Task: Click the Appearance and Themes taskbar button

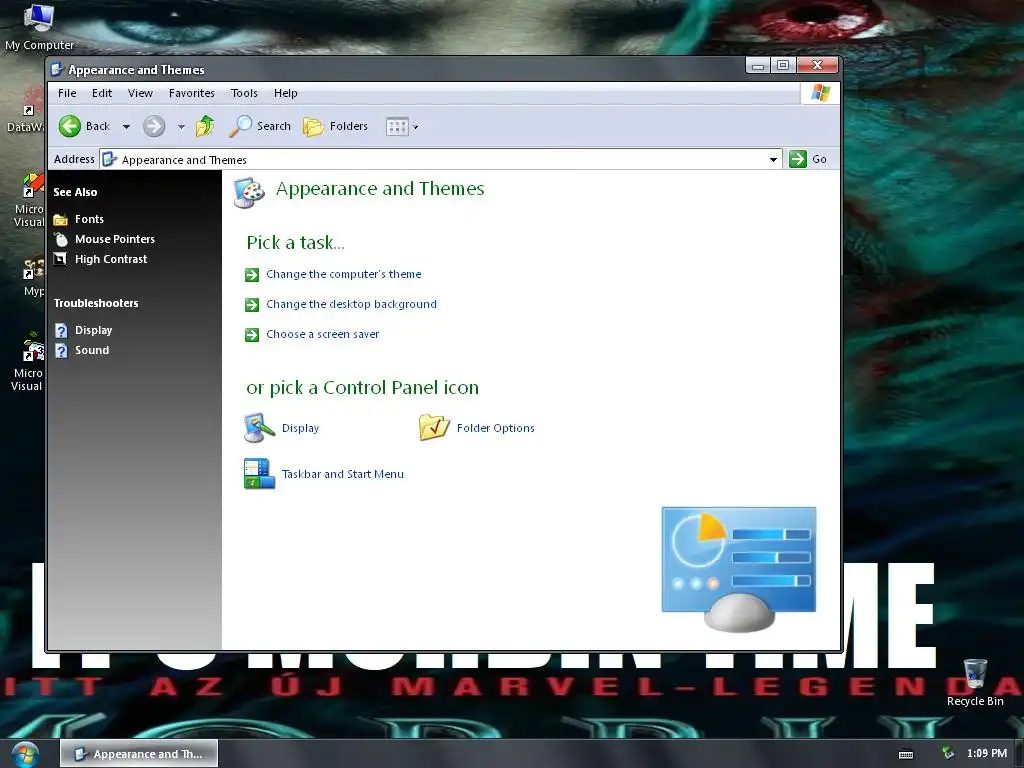Action: point(139,754)
